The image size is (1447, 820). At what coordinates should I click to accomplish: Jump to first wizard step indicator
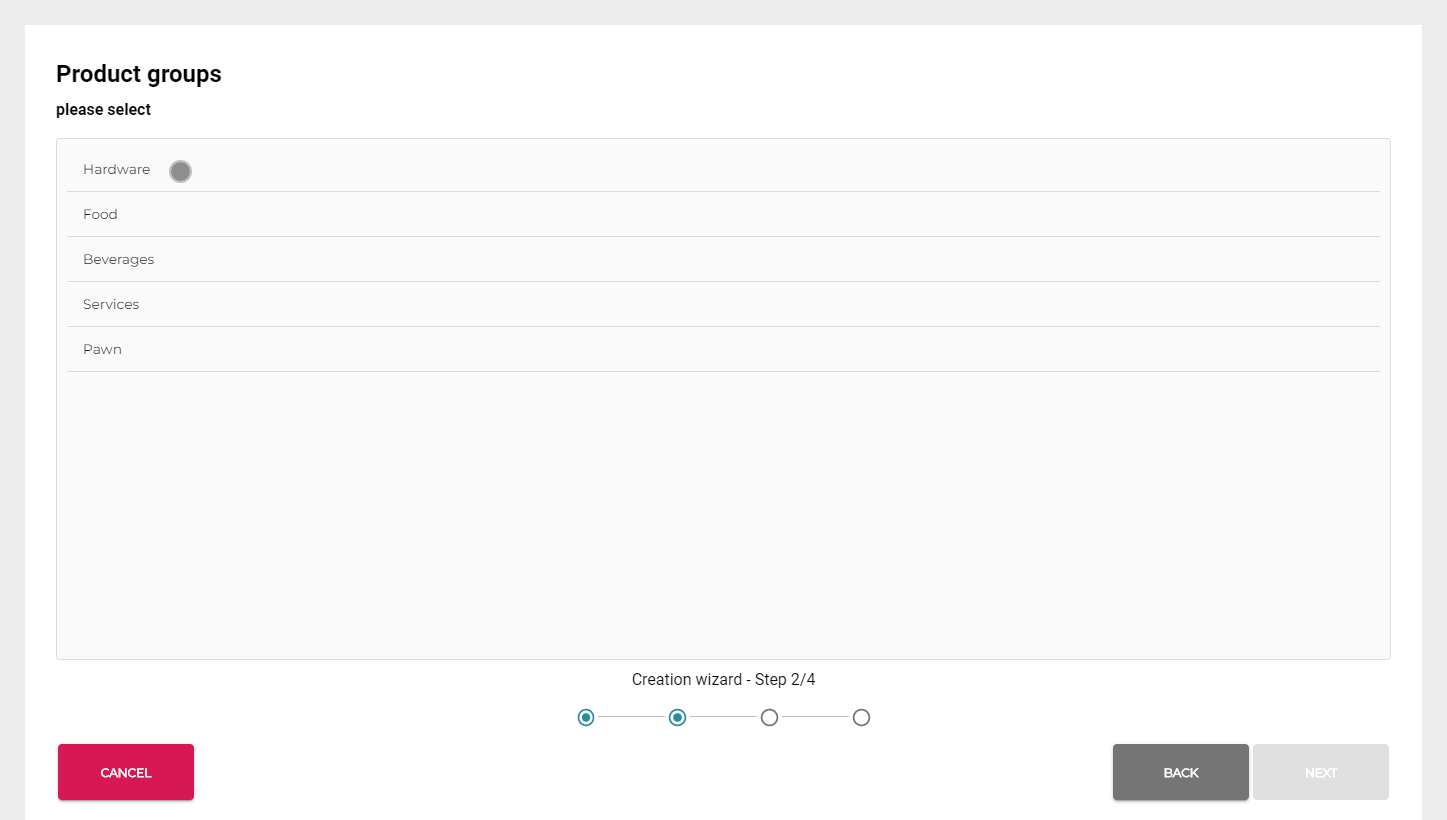[x=586, y=717]
